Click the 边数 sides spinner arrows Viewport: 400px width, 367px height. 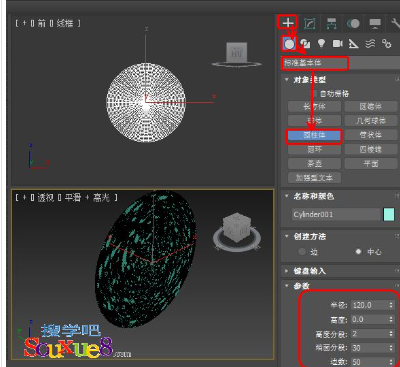(x=391, y=362)
